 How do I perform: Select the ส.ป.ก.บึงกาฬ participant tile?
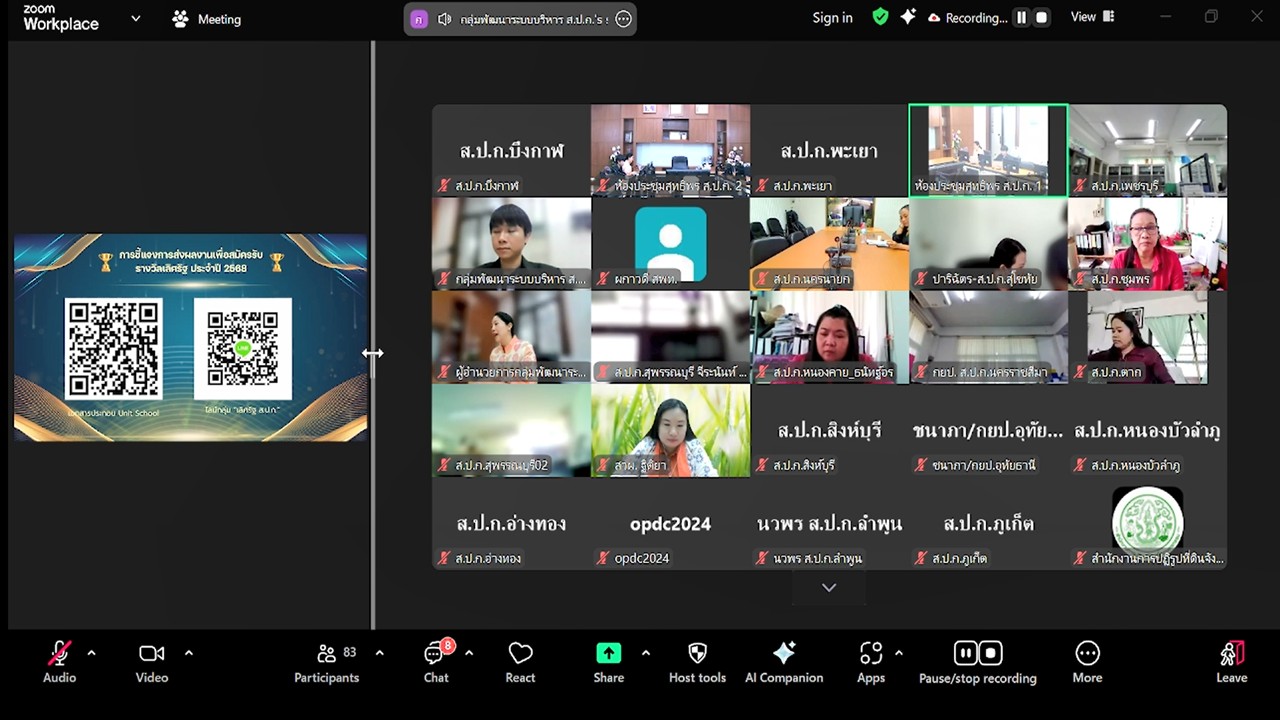pos(511,150)
